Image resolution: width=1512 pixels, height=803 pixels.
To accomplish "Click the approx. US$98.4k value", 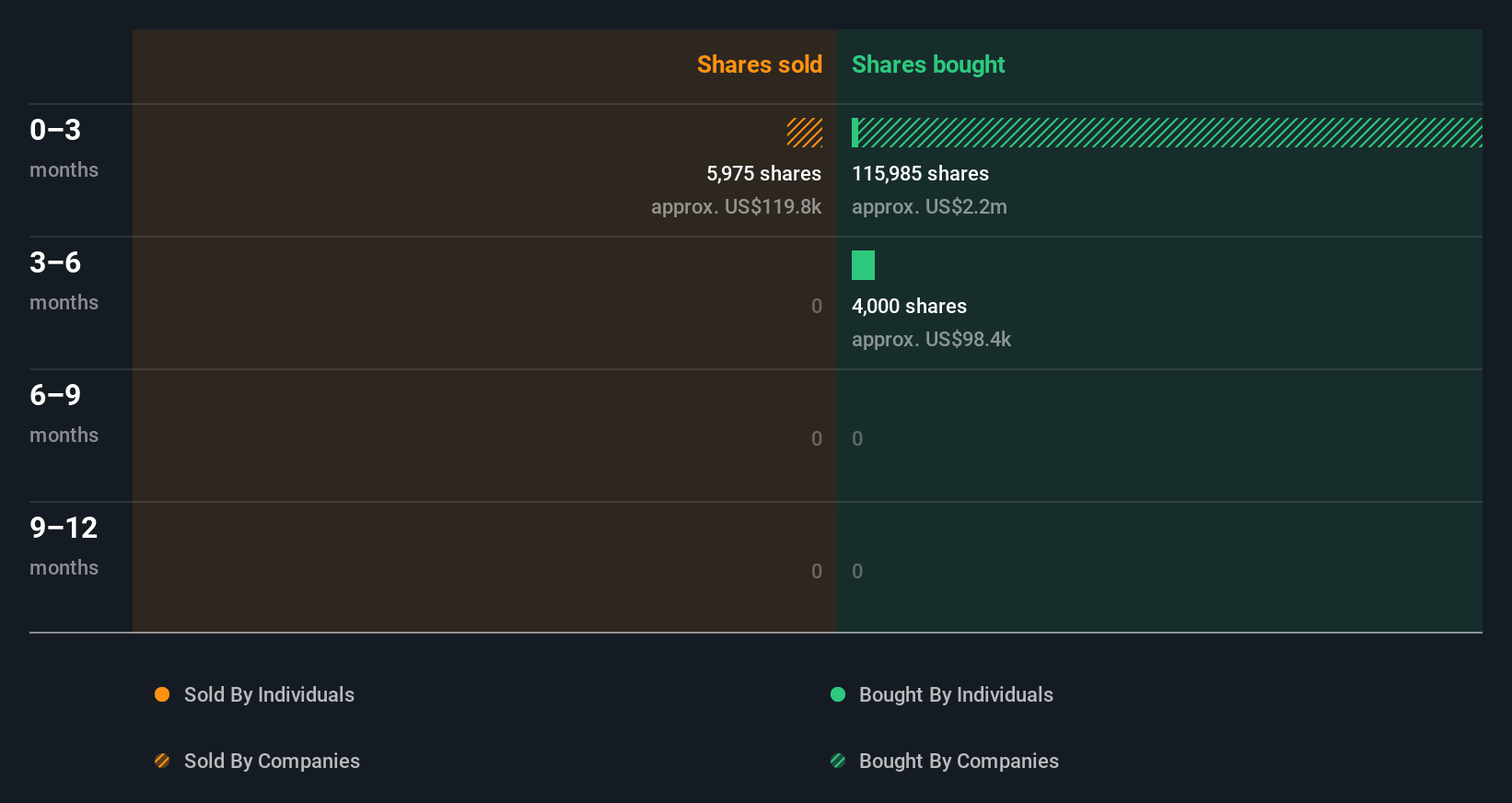I will [x=931, y=339].
